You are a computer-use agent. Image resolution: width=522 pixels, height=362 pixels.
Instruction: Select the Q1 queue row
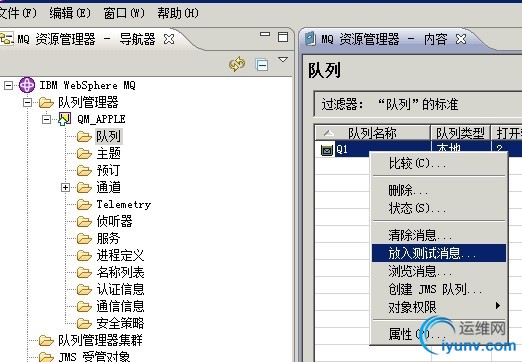click(x=418, y=149)
